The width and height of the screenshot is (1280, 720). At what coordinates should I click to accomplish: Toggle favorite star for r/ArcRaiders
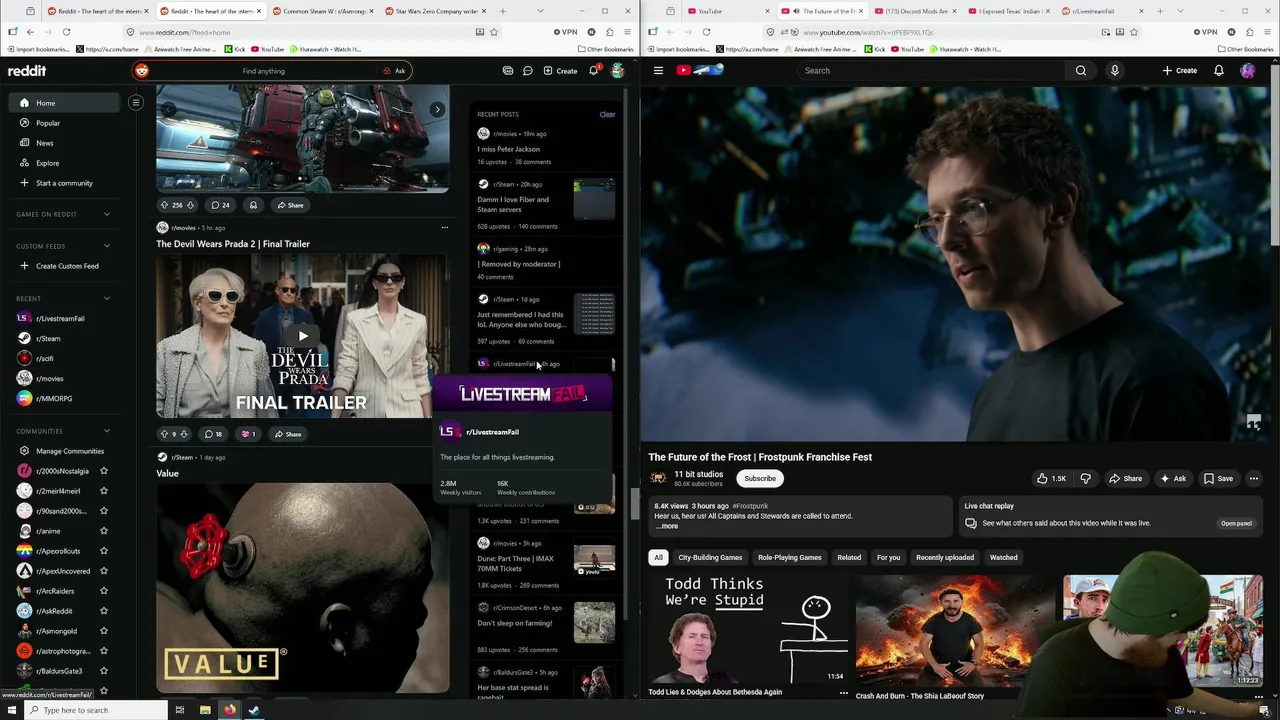coord(103,591)
